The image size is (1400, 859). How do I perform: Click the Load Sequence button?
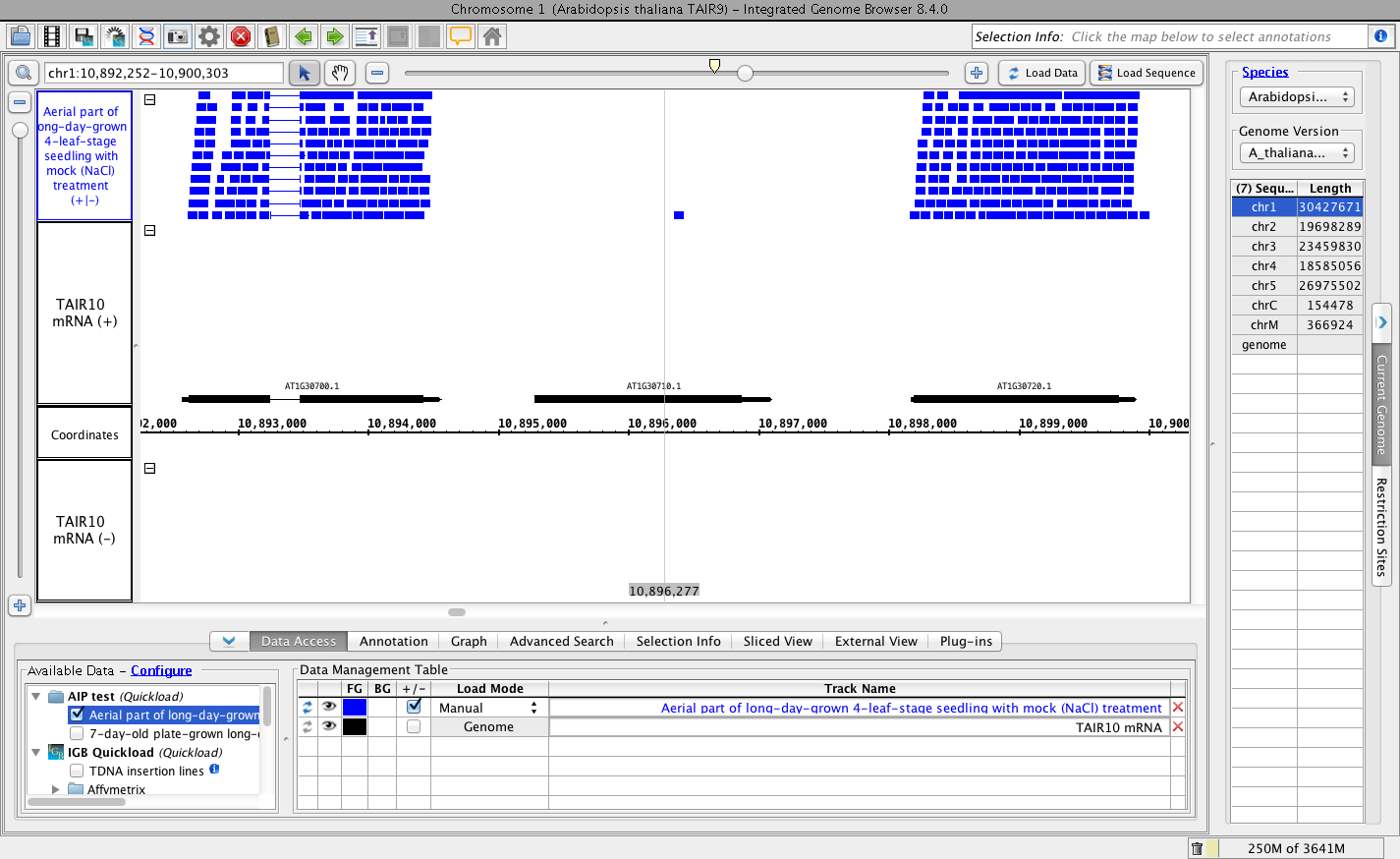pos(1147,73)
